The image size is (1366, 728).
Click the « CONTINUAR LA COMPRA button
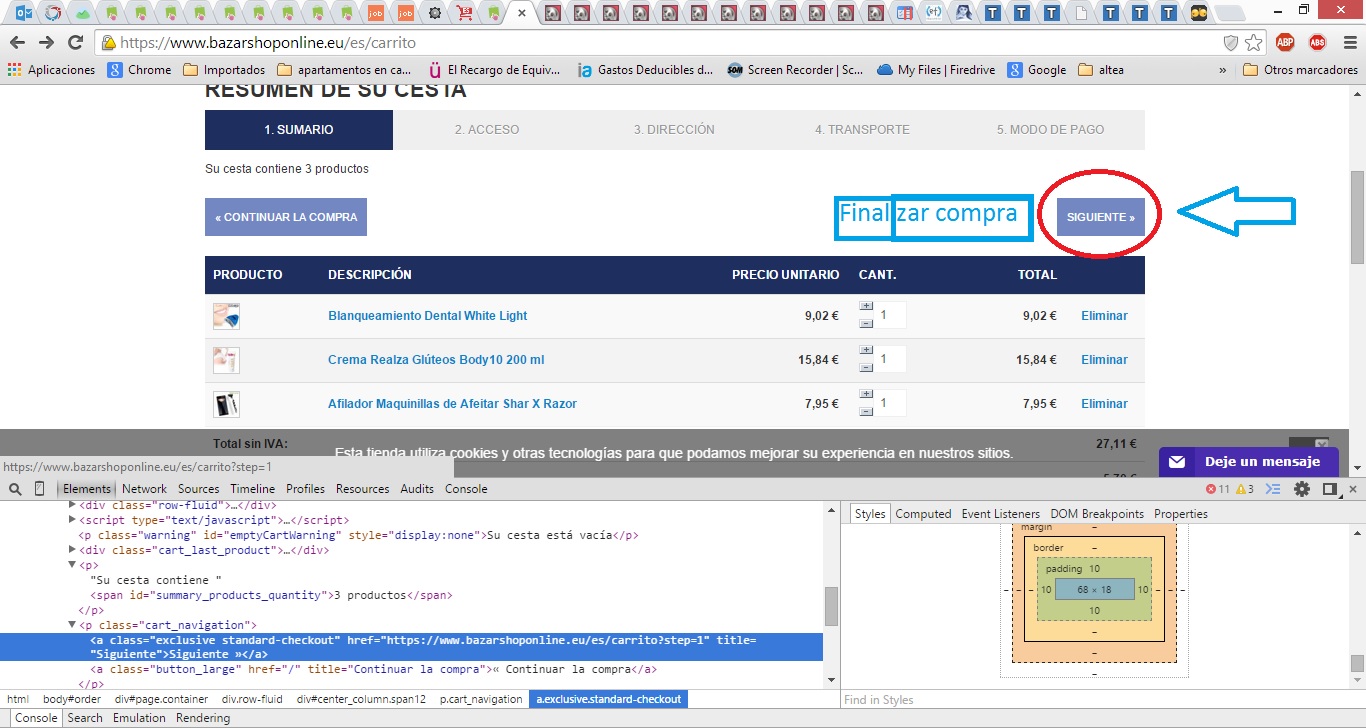click(x=286, y=217)
